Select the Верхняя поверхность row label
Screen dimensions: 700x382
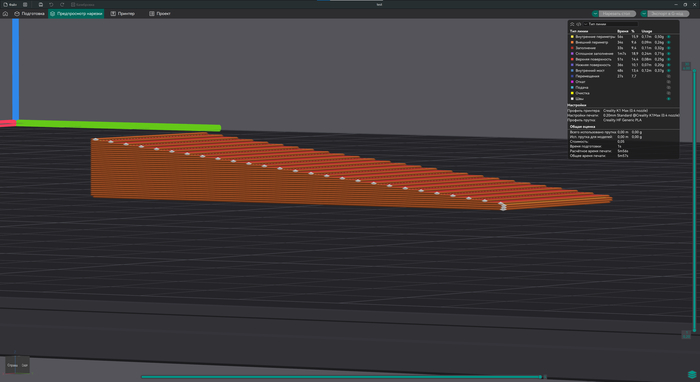point(593,59)
